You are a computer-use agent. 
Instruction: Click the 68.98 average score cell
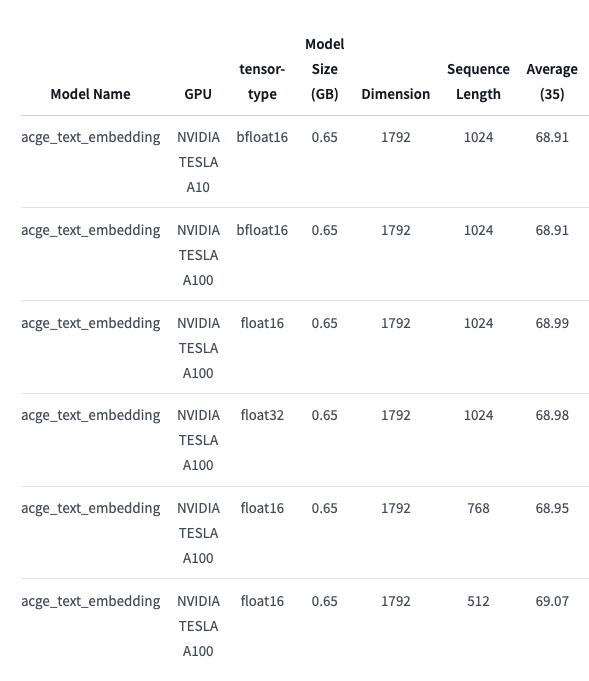click(x=552, y=415)
